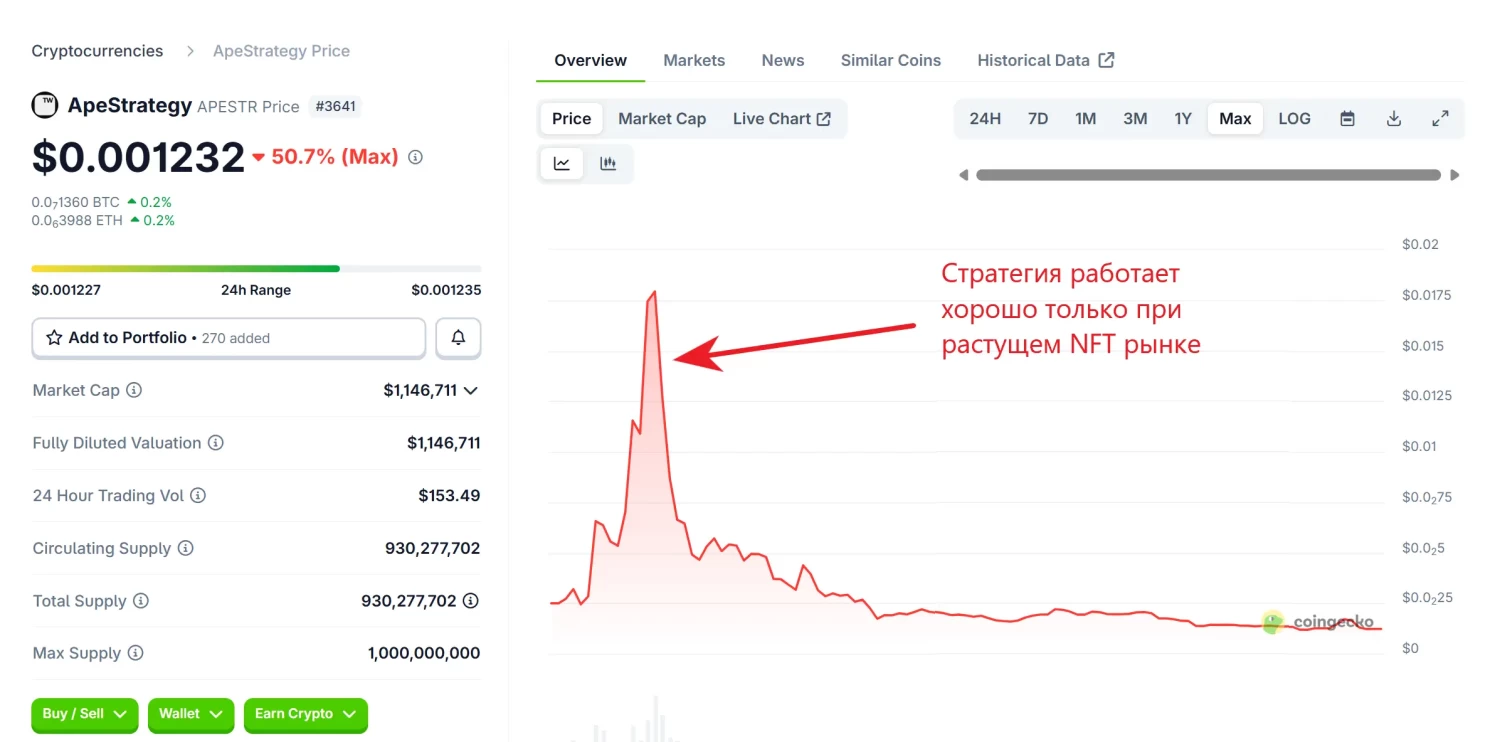This screenshot has height=742, width=1500.
Task: Select the 24H time range
Action: [985, 119]
